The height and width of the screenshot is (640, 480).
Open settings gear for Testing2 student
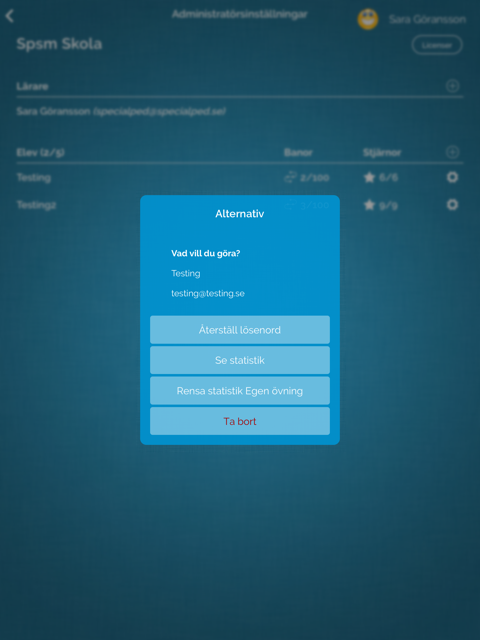[452, 204]
